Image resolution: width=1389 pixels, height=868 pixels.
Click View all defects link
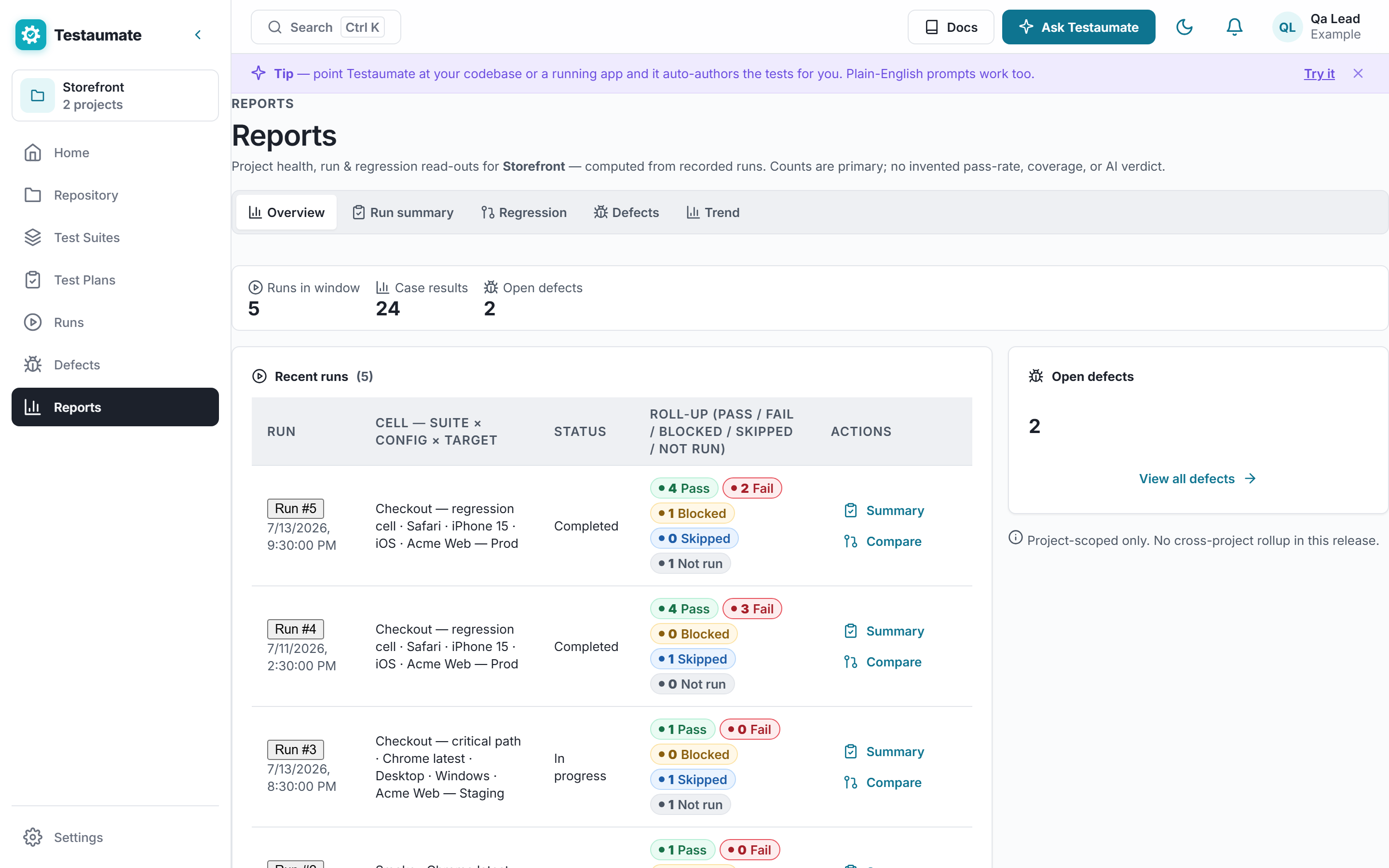click(1198, 478)
